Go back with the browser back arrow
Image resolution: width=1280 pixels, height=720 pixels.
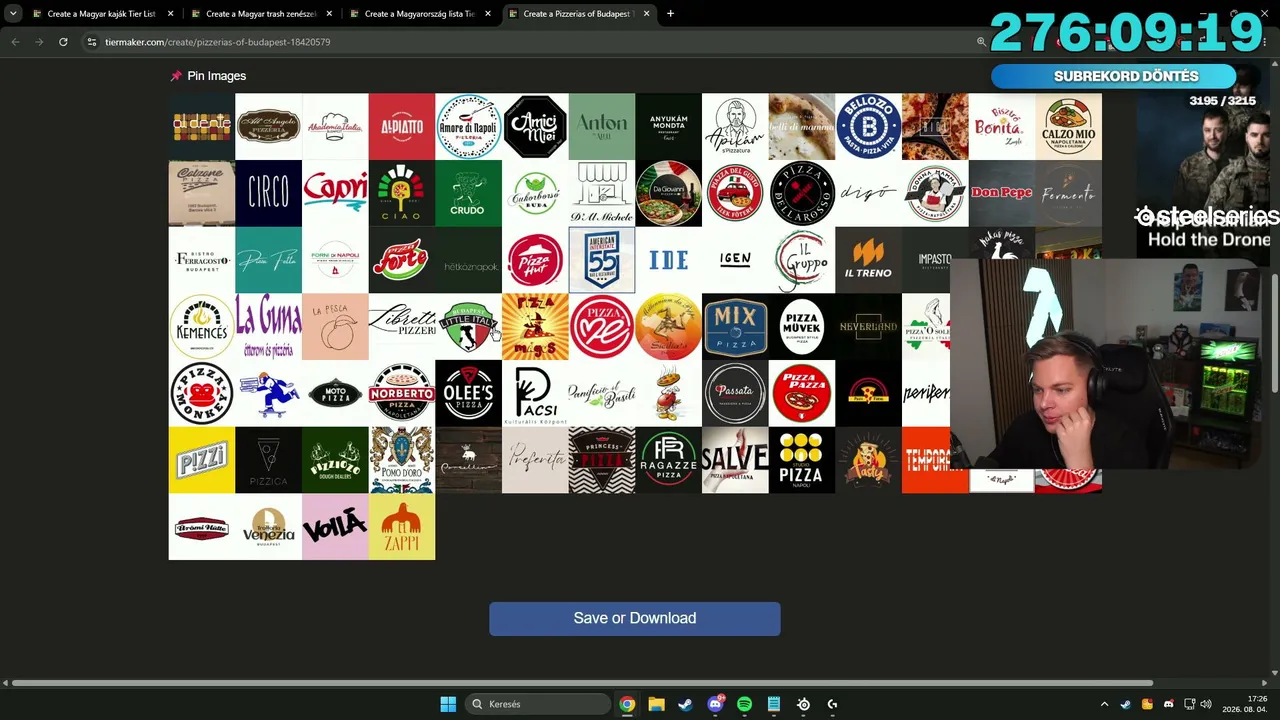coord(15,42)
